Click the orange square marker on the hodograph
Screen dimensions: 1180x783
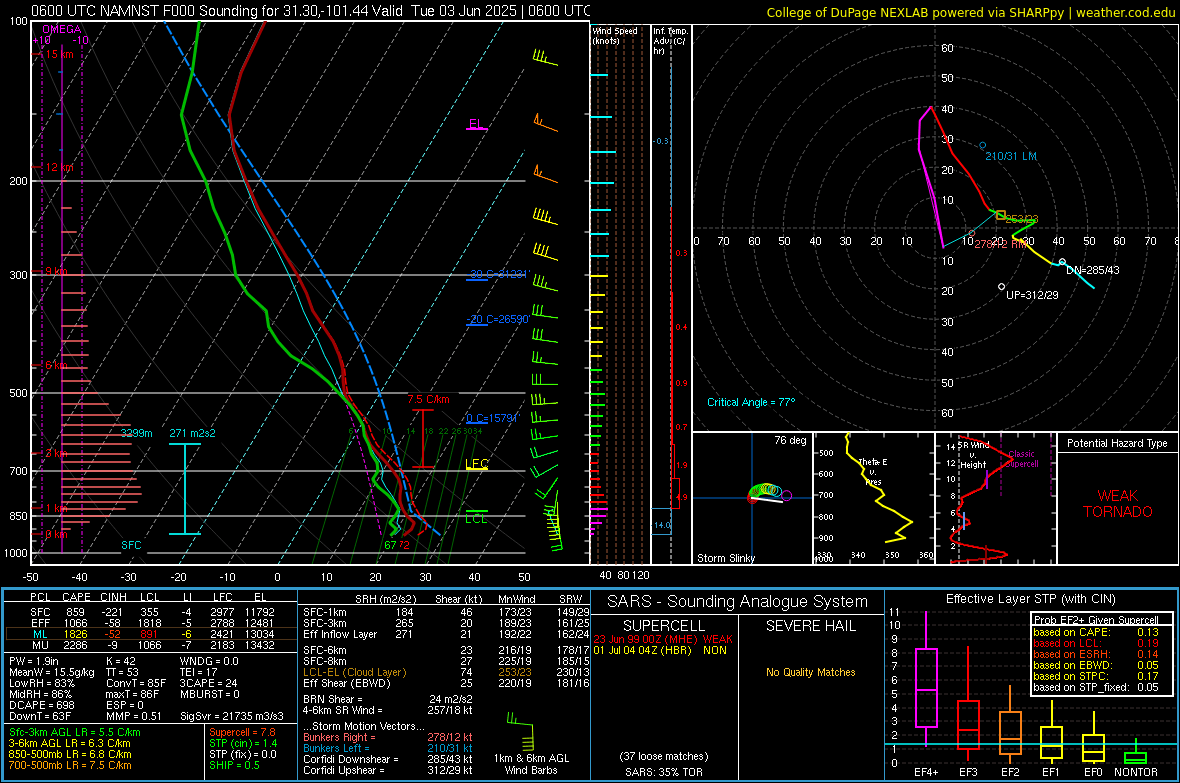[1000, 215]
